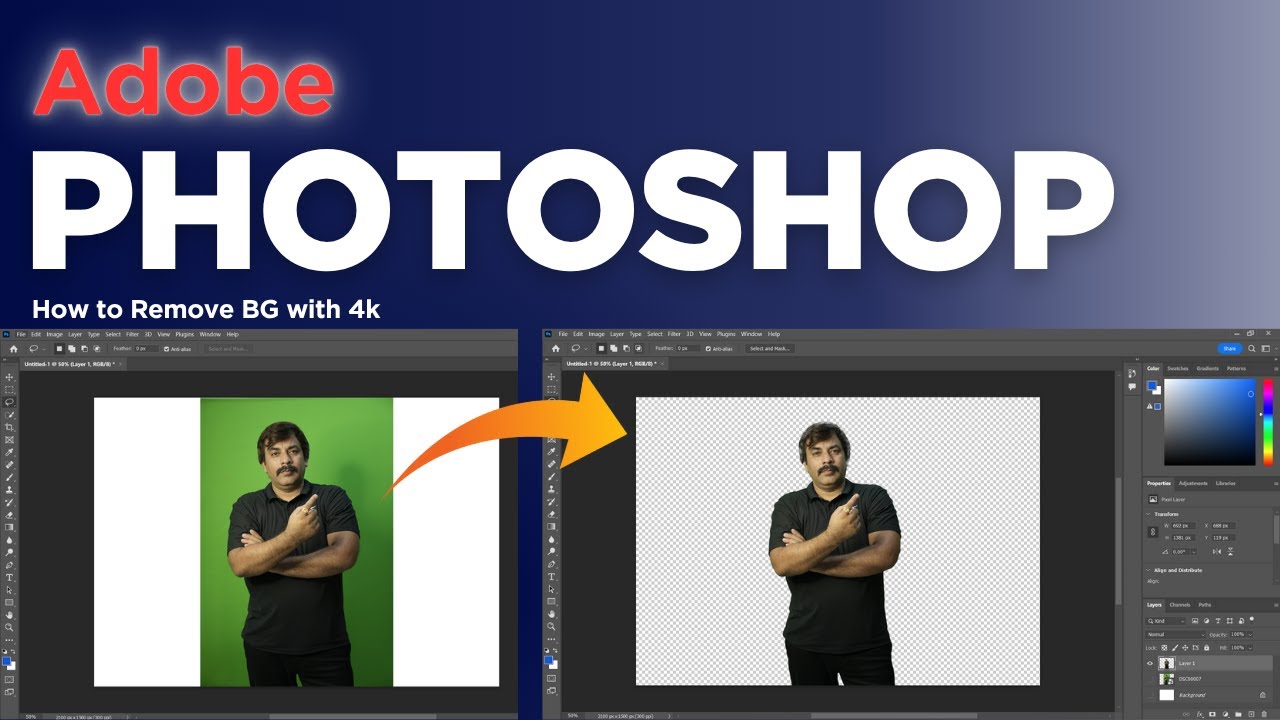Select the Layer 1 row in Layers panel
The width and height of the screenshot is (1280, 720).
tap(1209, 663)
